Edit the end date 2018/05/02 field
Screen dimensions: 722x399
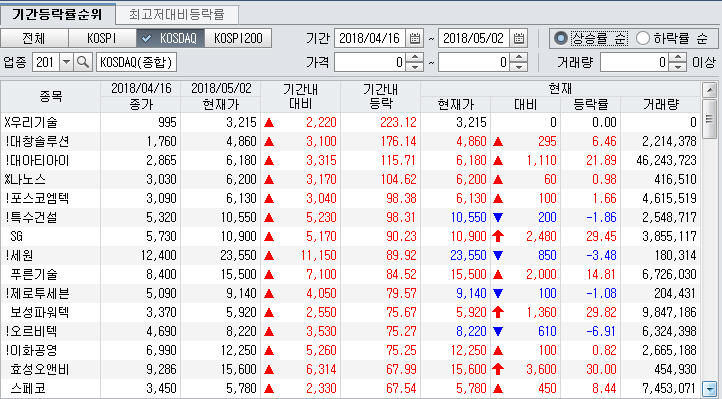(474, 38)
